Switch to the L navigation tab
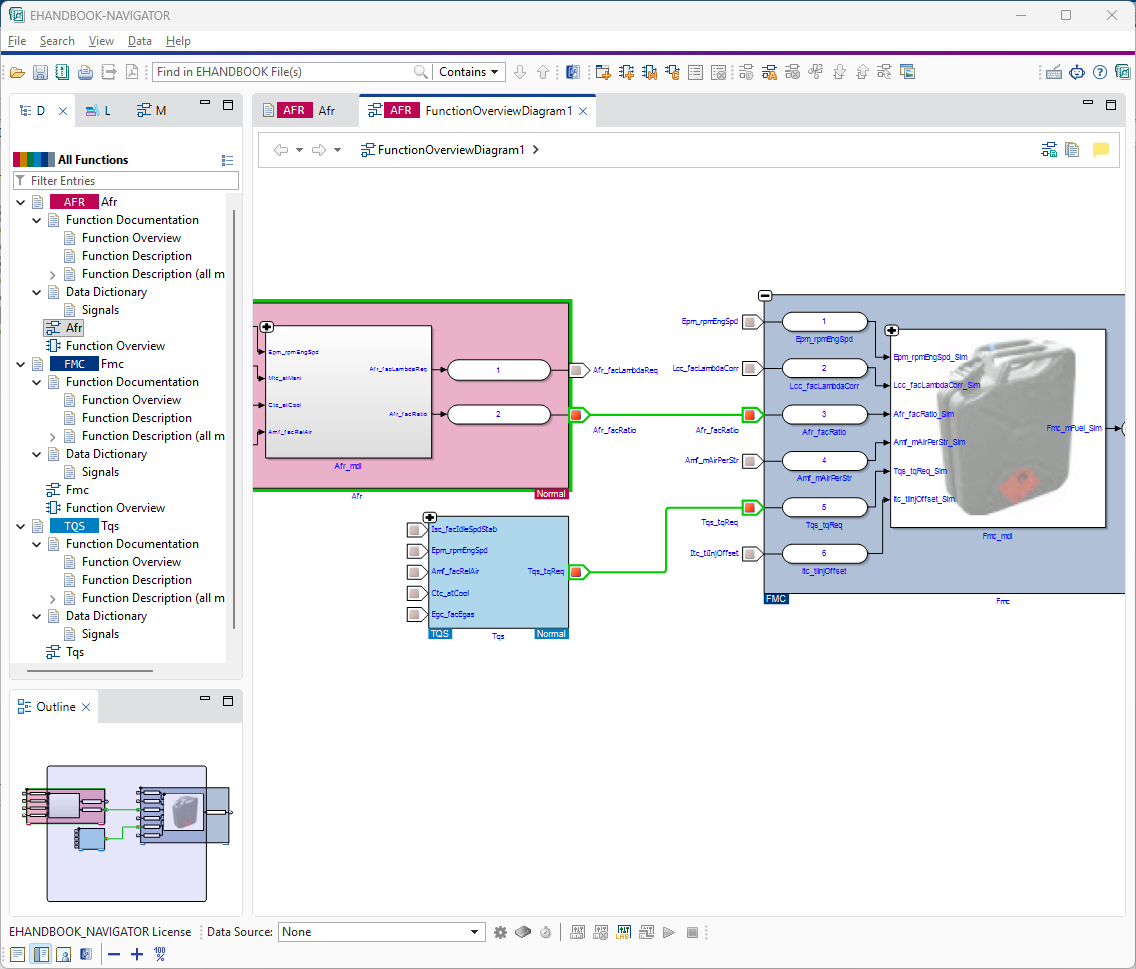Screen dimensions: 1136x969 coord(99,110)
